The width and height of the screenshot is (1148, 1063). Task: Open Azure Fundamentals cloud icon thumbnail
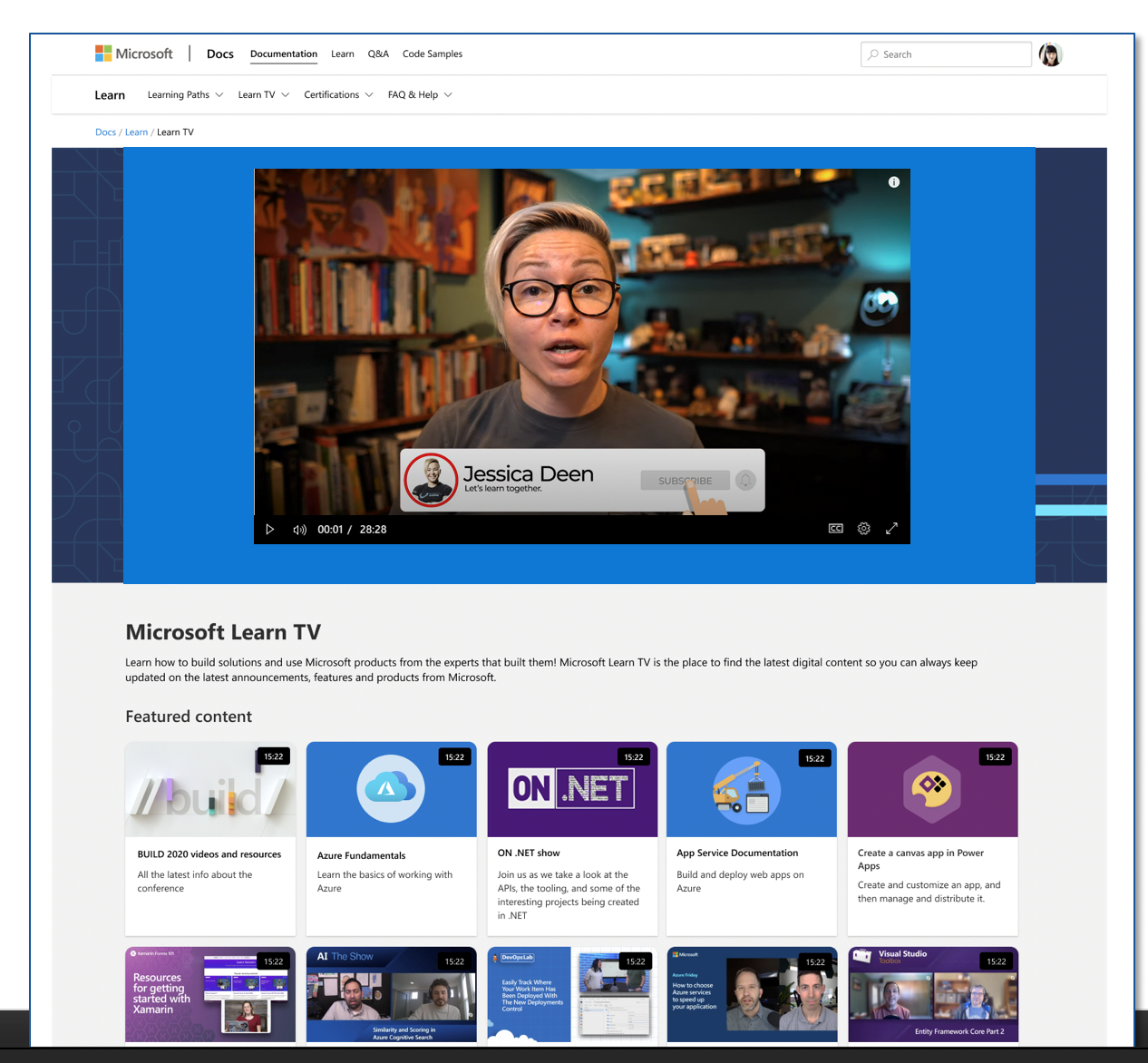point(391,789)
